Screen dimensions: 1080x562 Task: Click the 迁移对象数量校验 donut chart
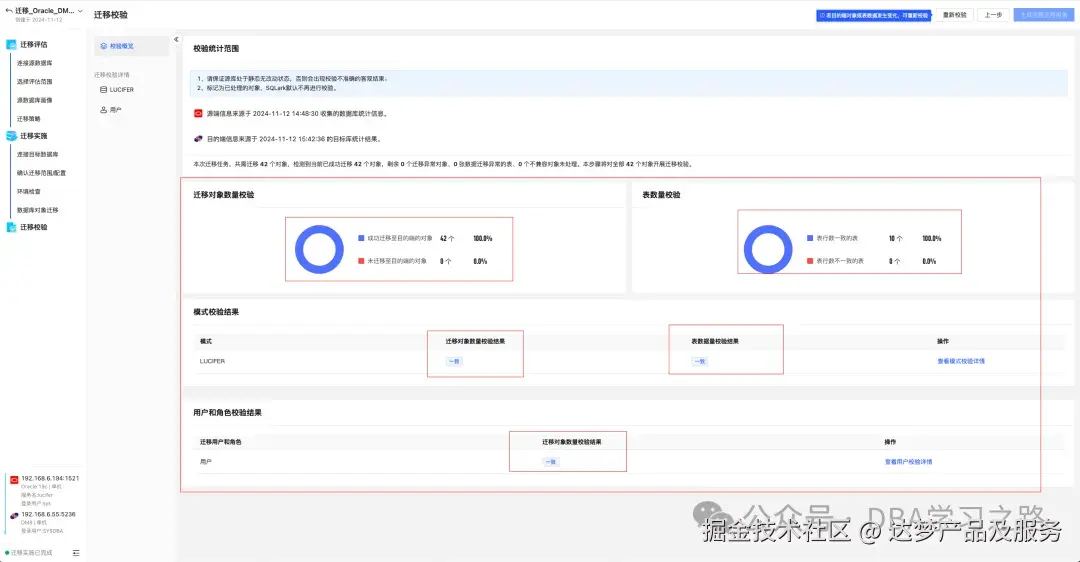pos(320,249)
